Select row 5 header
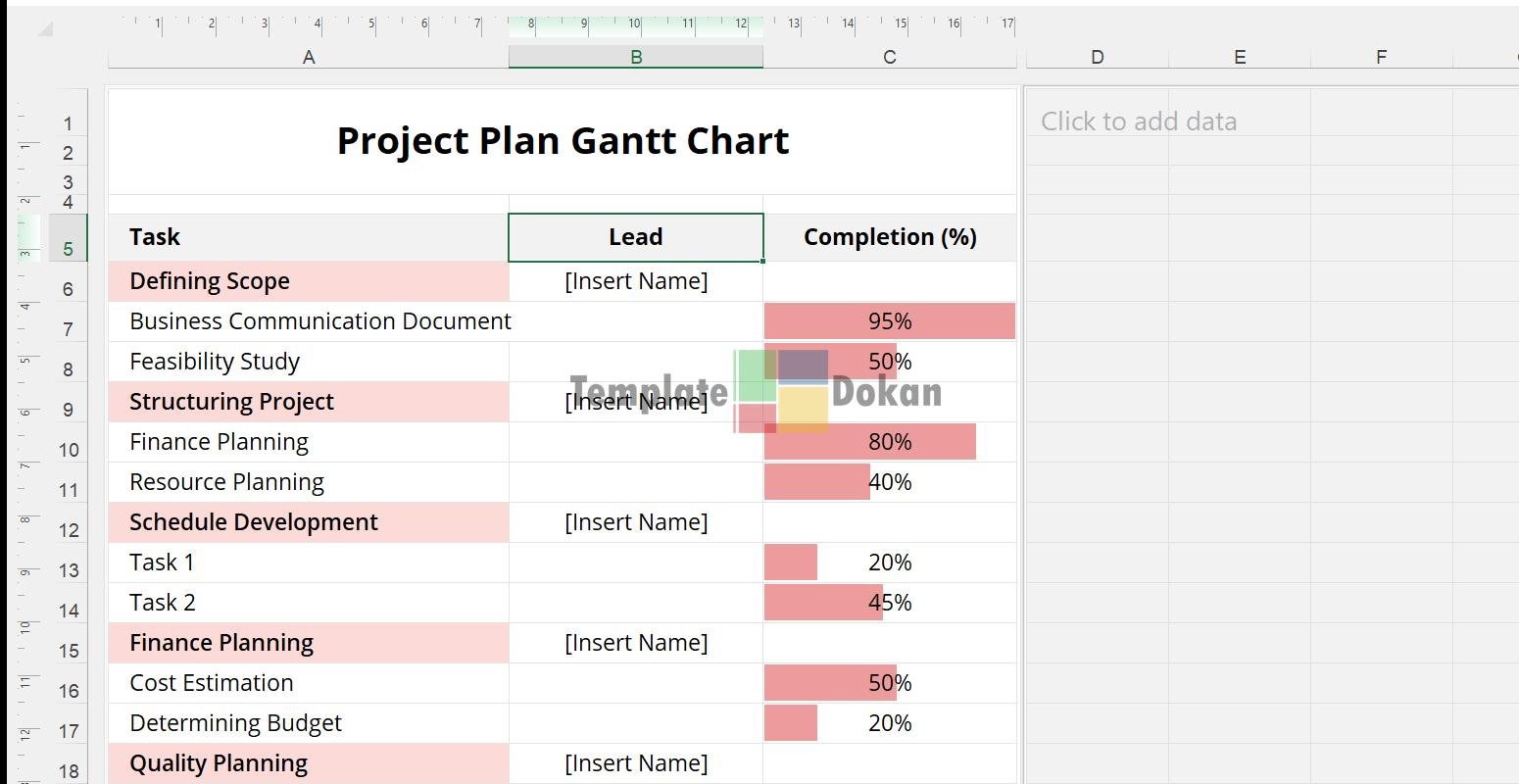This screenshot has width=1519, height=784. 68,249
